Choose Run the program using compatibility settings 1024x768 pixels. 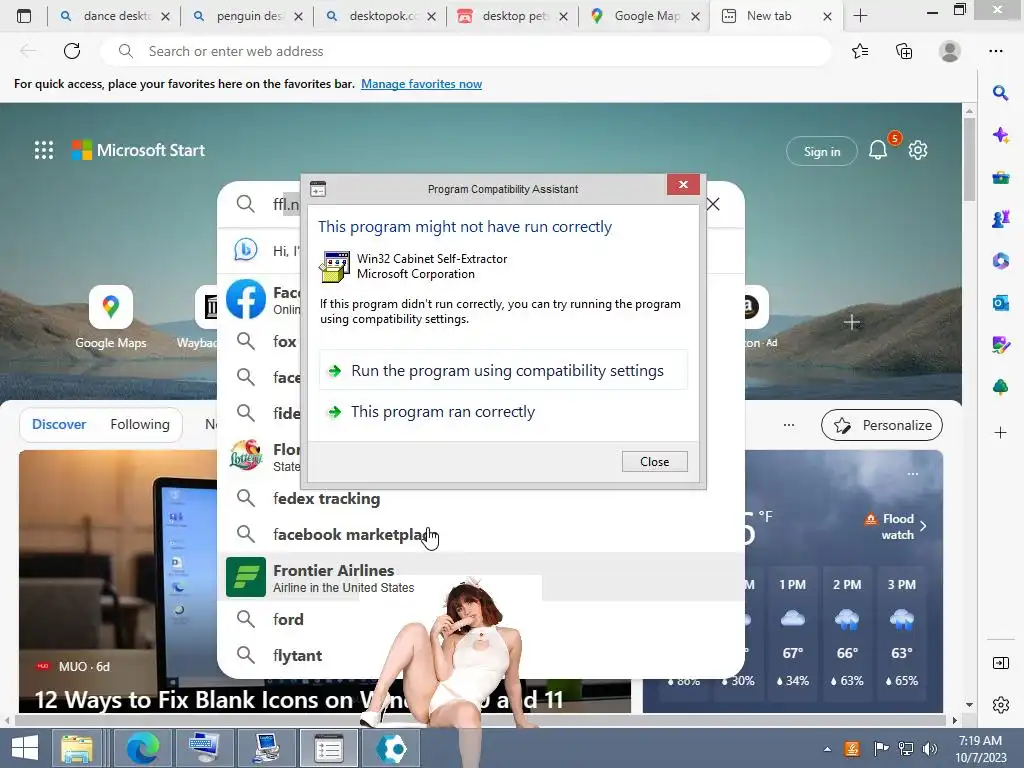503,370
